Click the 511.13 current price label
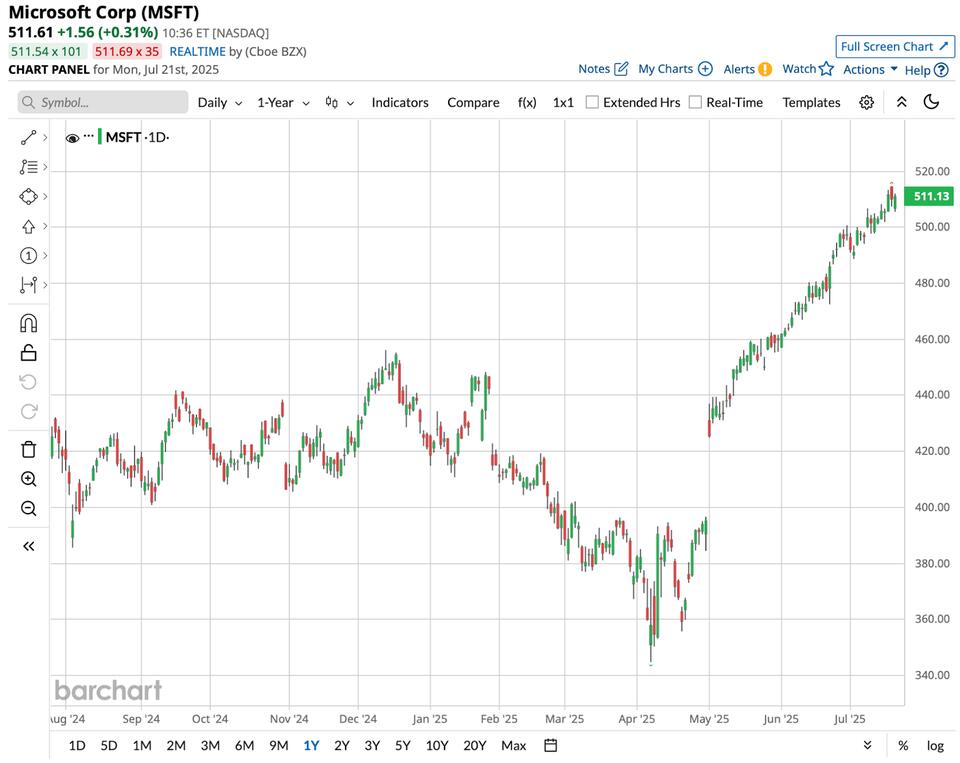The height and width of the screenshot is (763, 960). (x=929, y=196)
